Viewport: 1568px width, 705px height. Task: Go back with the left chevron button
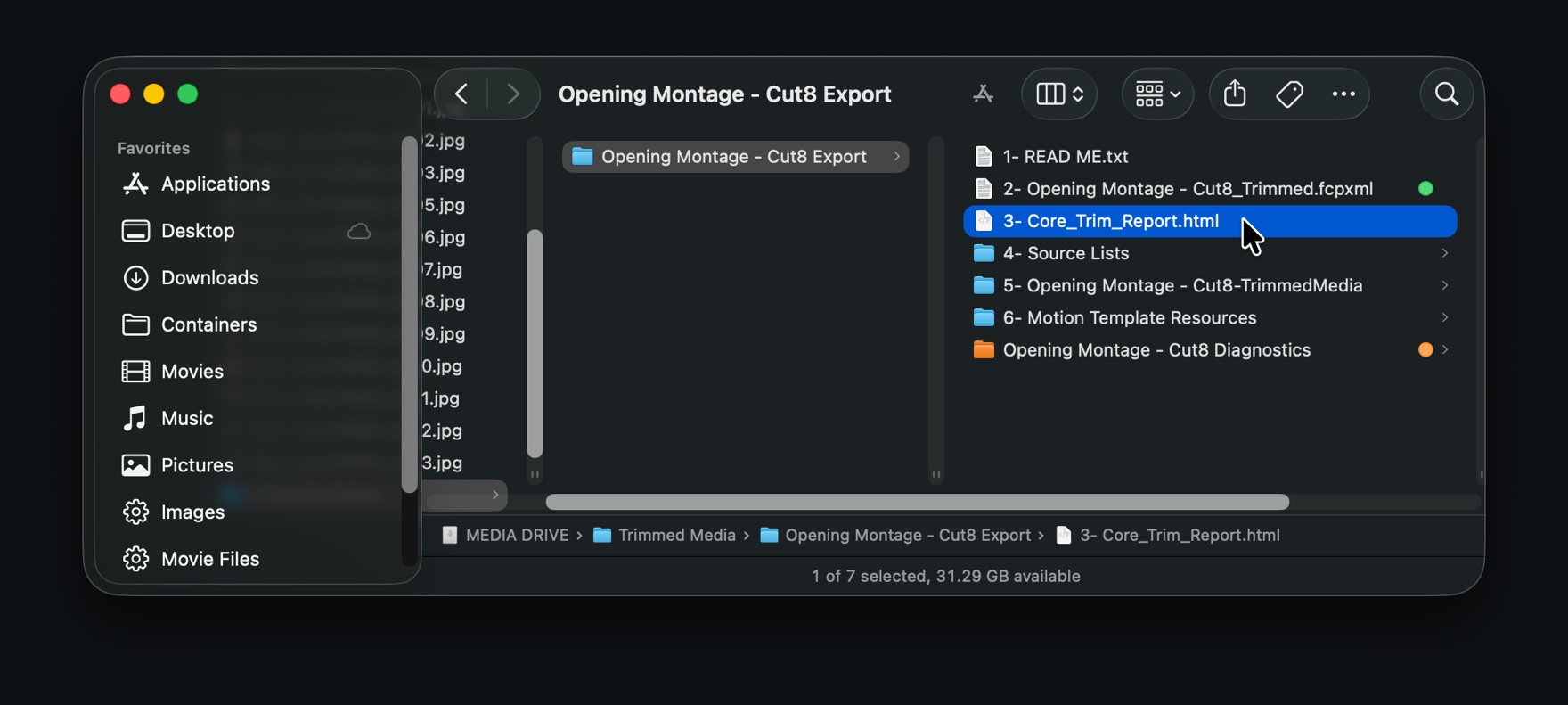[x=461, y=94]
